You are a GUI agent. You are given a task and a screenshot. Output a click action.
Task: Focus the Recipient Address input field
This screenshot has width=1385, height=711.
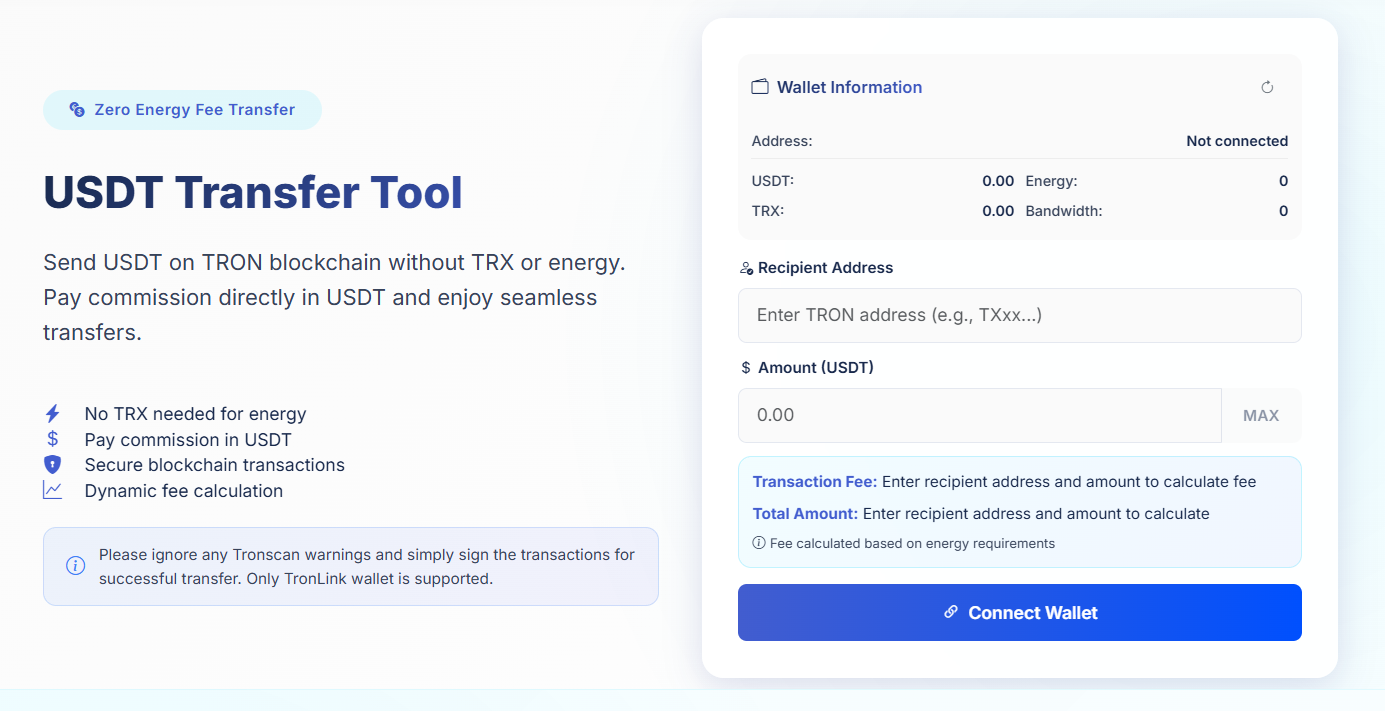click(1019, 315)
